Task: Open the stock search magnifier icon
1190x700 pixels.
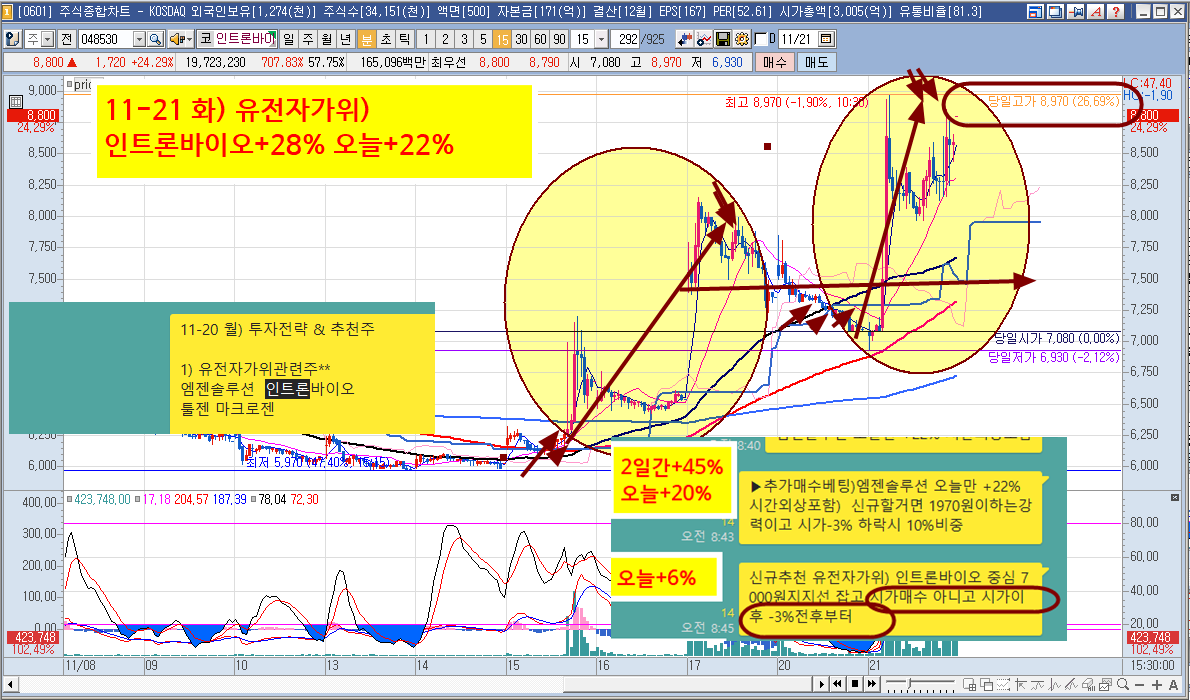Action: click(x=155, y=39)
